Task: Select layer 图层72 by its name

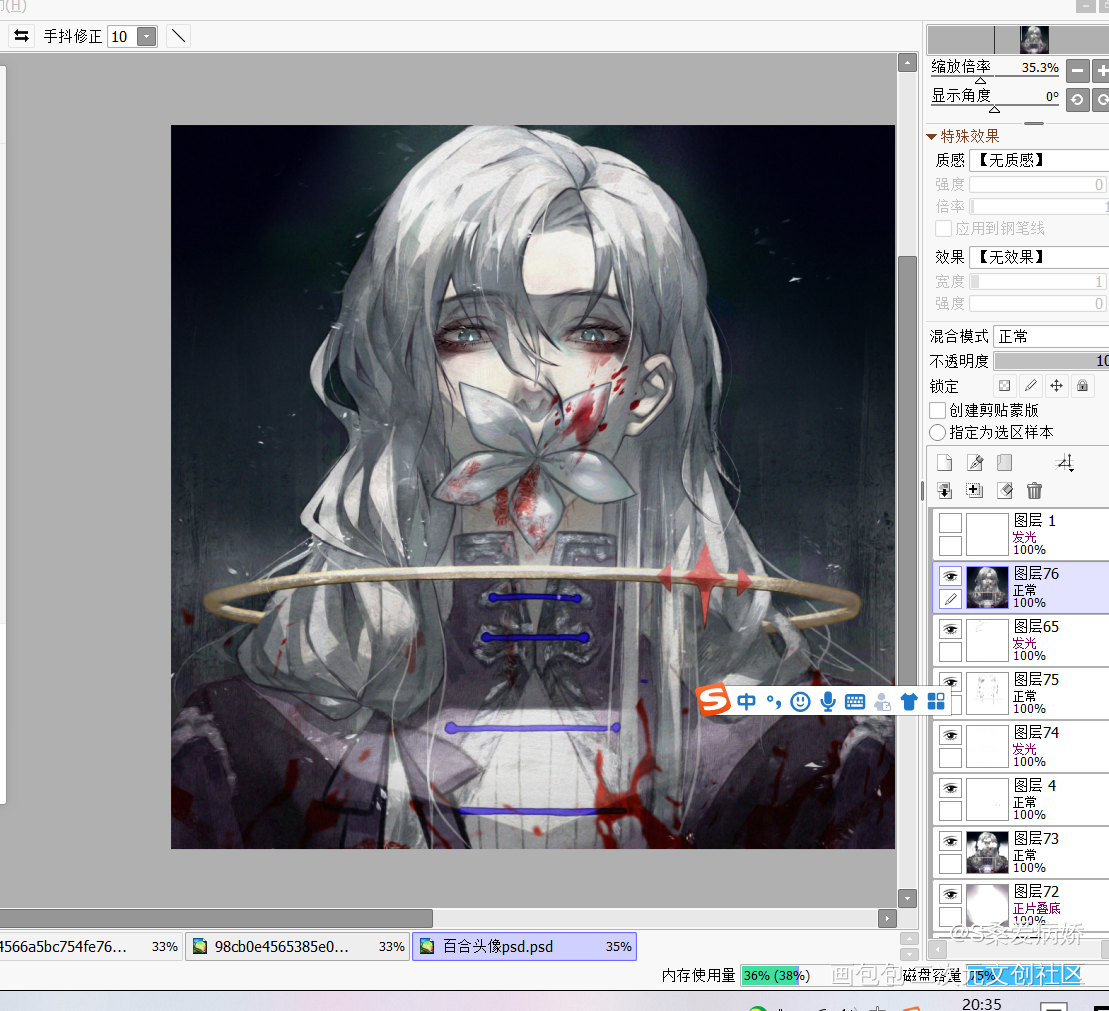Action: (x=1036, y=891)
